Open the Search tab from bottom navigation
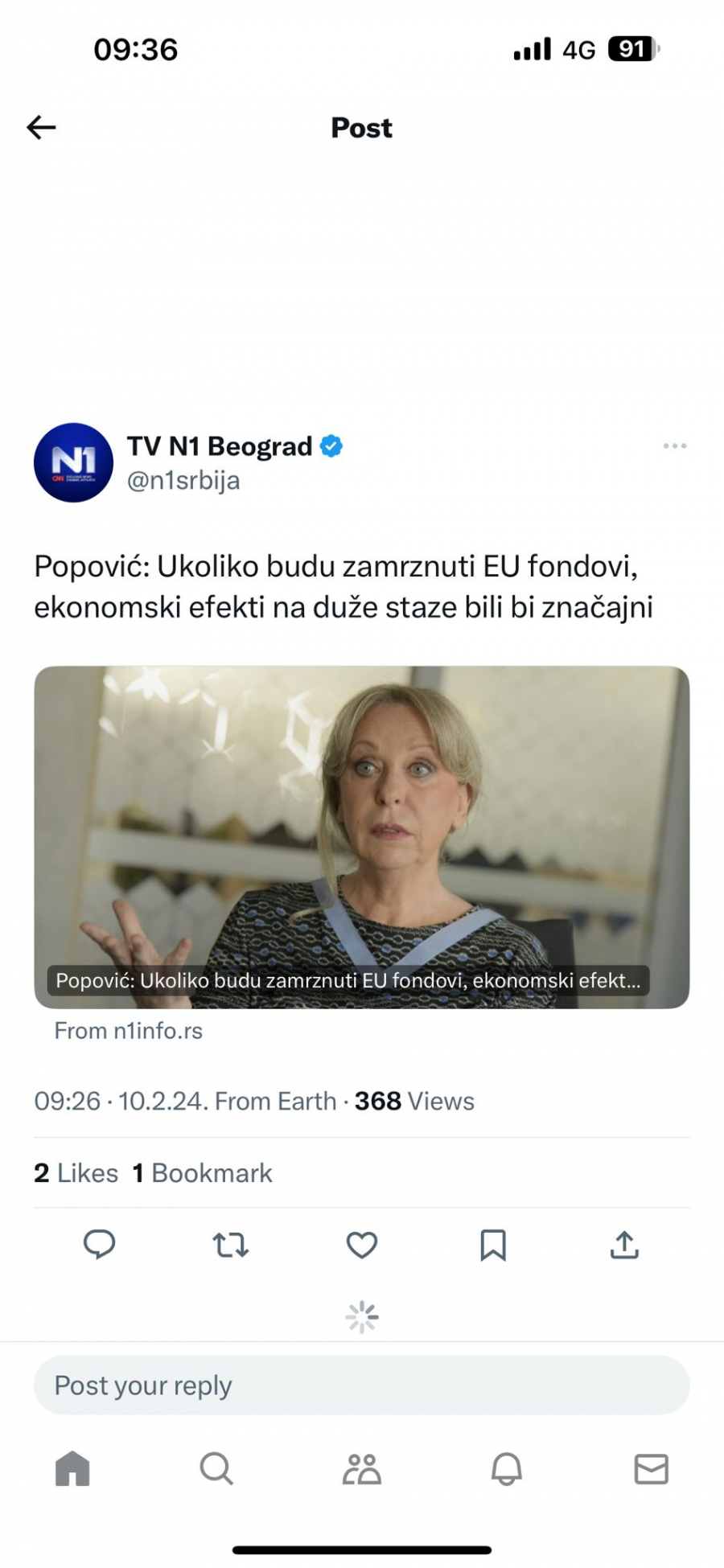Image resolution: width=724 pixels, height=1568 pixels. tap(216, 1470)
